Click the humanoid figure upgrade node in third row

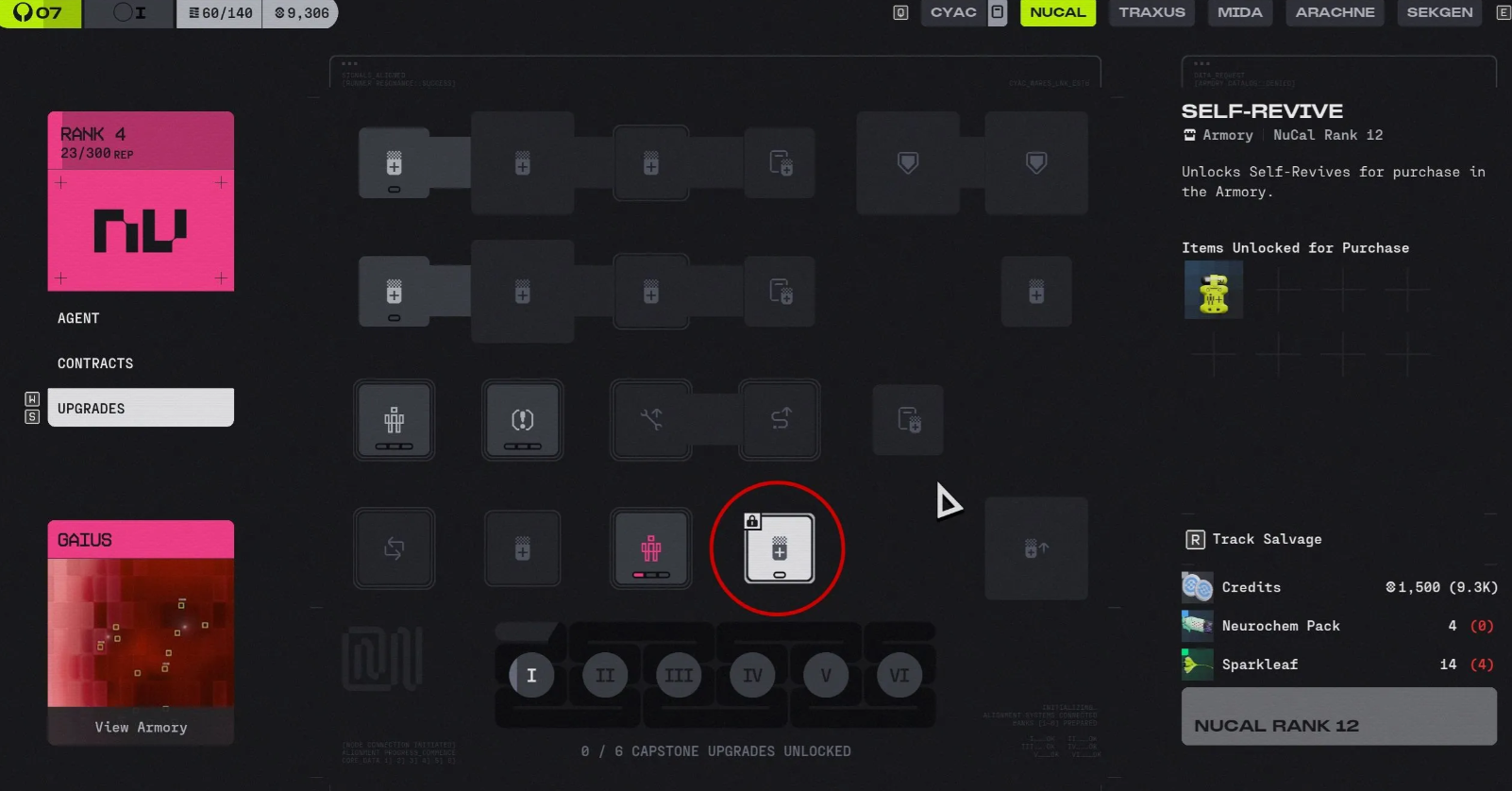point(394,420)
